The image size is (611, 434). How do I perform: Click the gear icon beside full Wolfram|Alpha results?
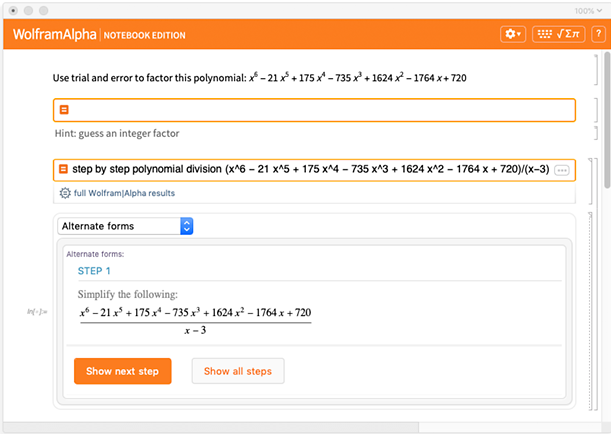click(65, 193)
